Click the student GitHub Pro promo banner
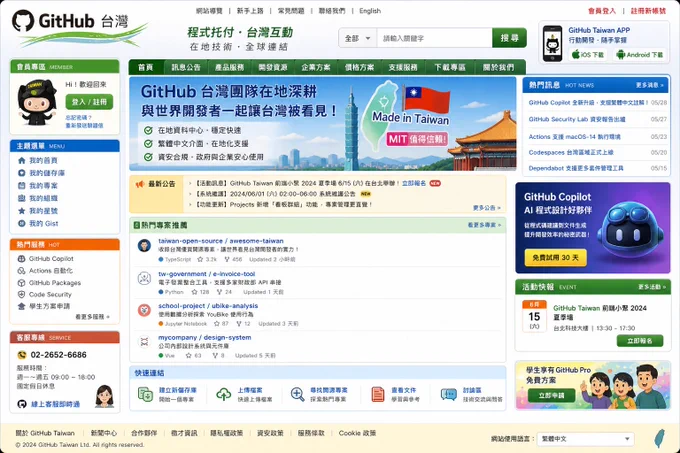680x453 pixels. click(x=593, y=385)
